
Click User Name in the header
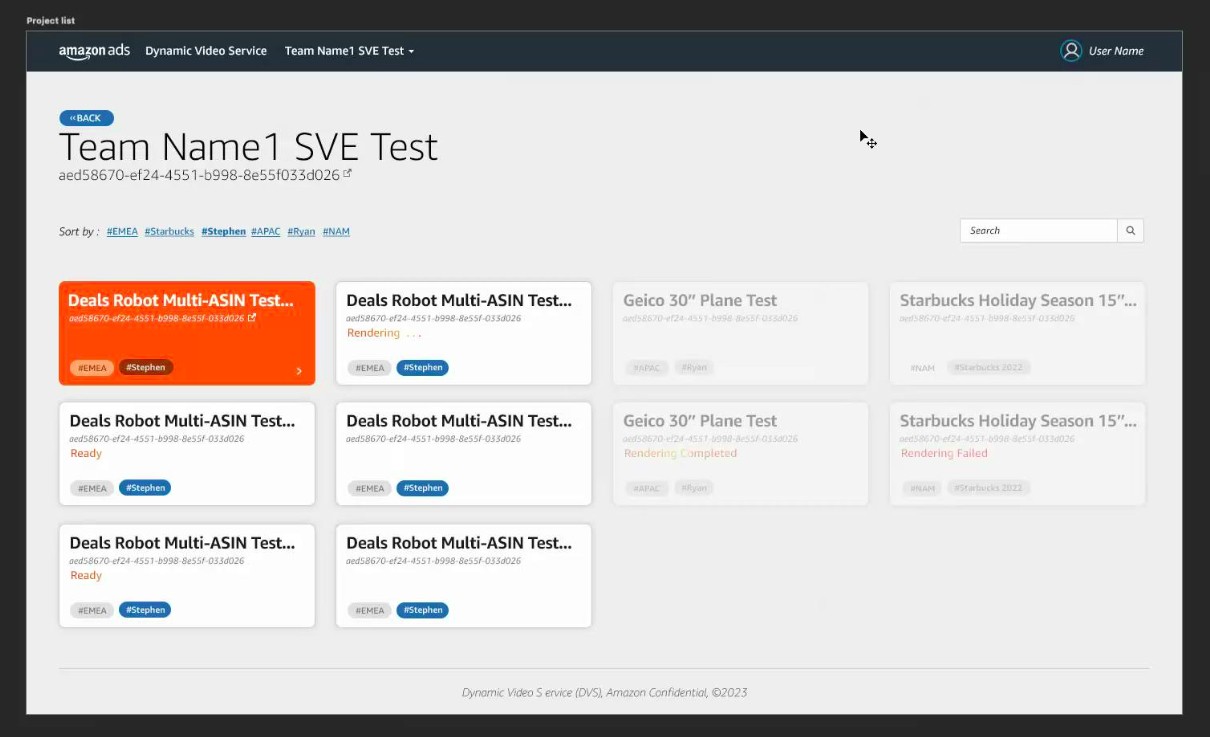pyautogui.click(x=1116, y=51)
